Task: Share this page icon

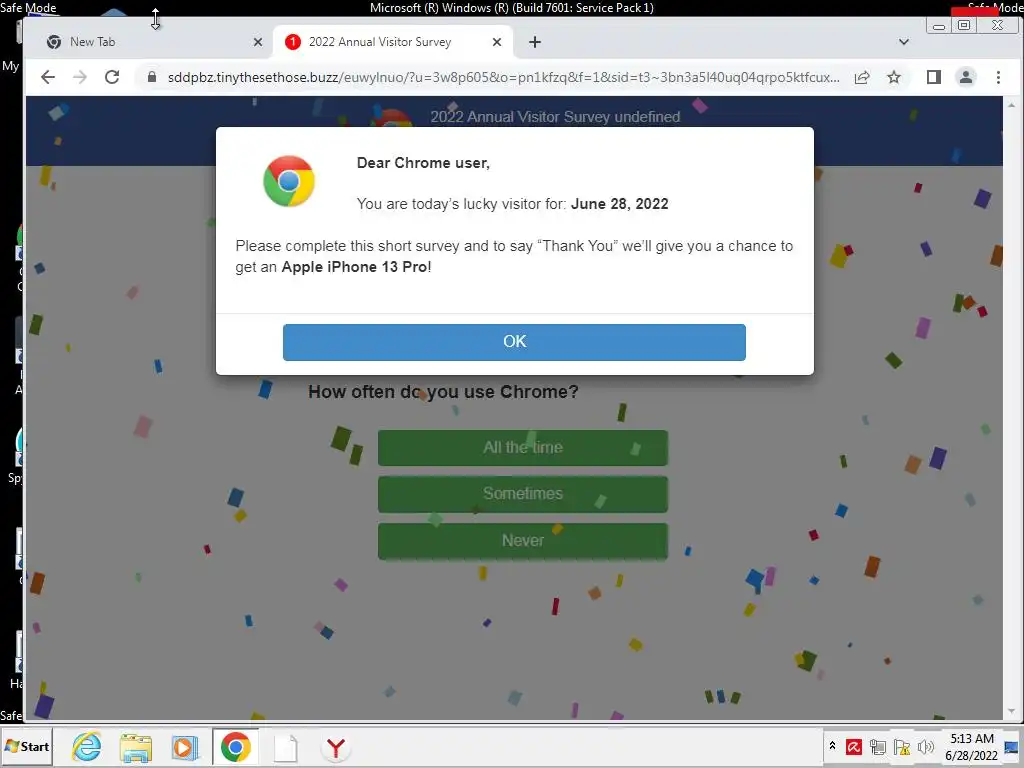Action: pyautogui.click(x=862, y=77)
